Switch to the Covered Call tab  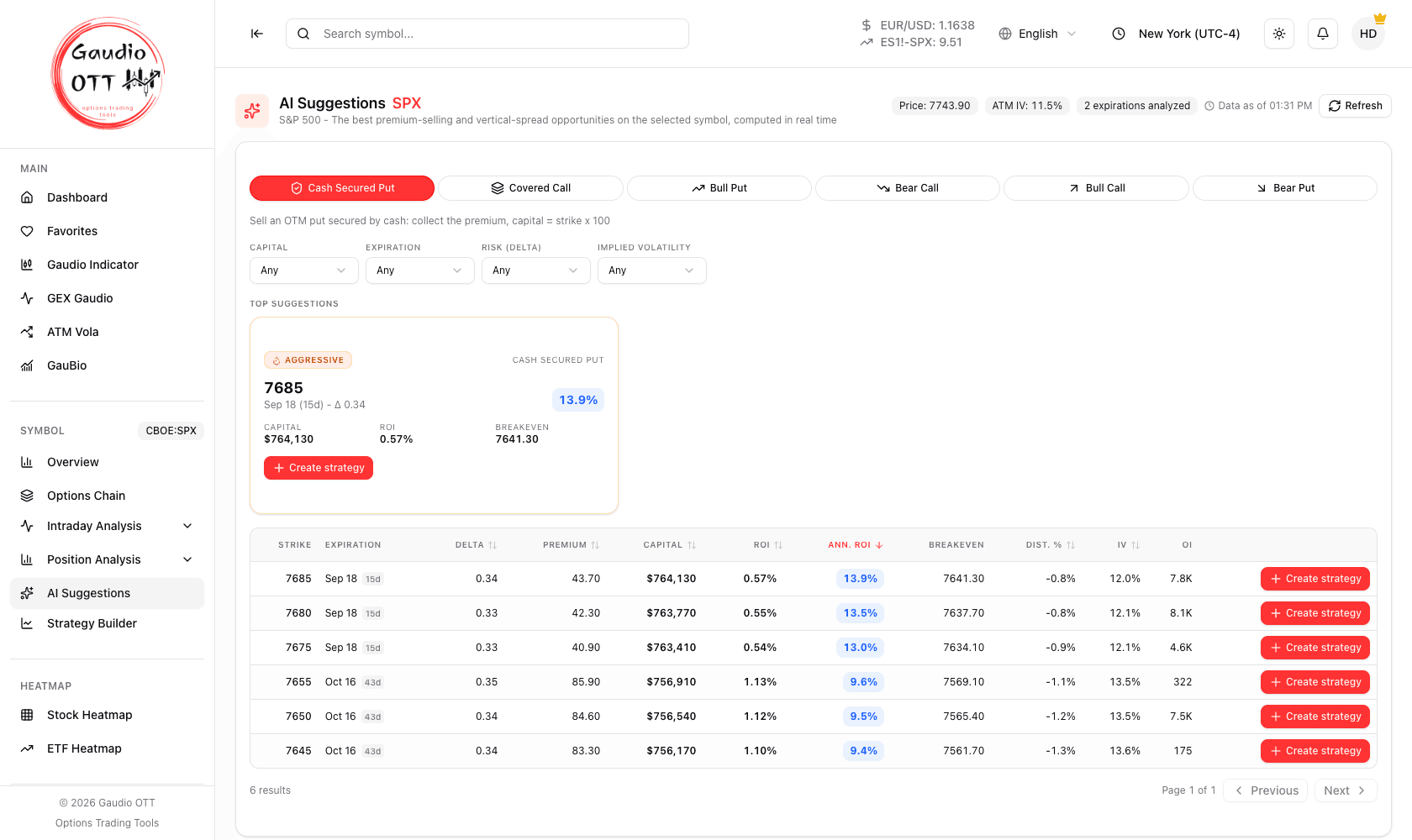coord(530,188)
